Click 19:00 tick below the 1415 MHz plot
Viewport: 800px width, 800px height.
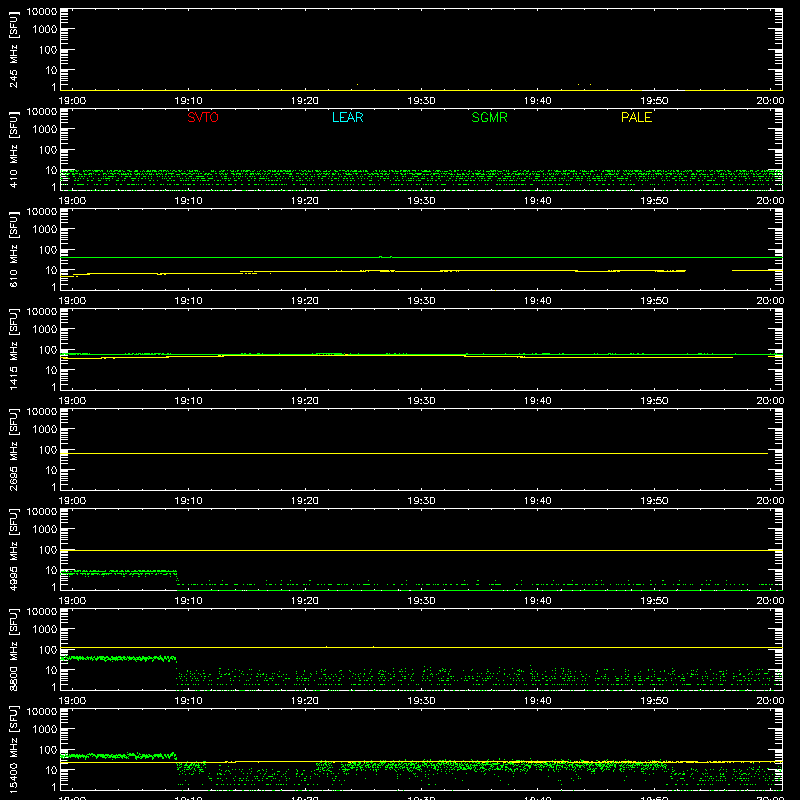(72, 401)
